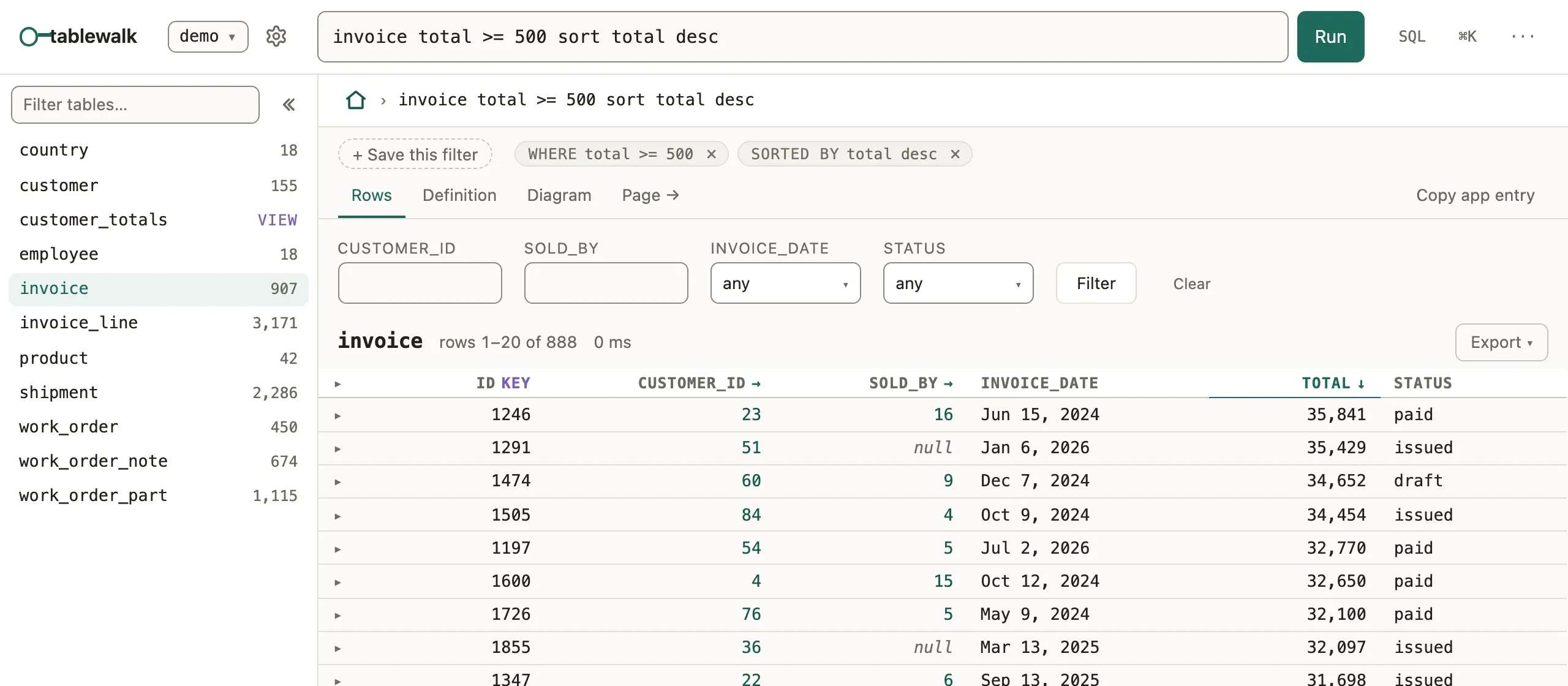Open the shipment table
1568x686 pixels.
(158, 393)
